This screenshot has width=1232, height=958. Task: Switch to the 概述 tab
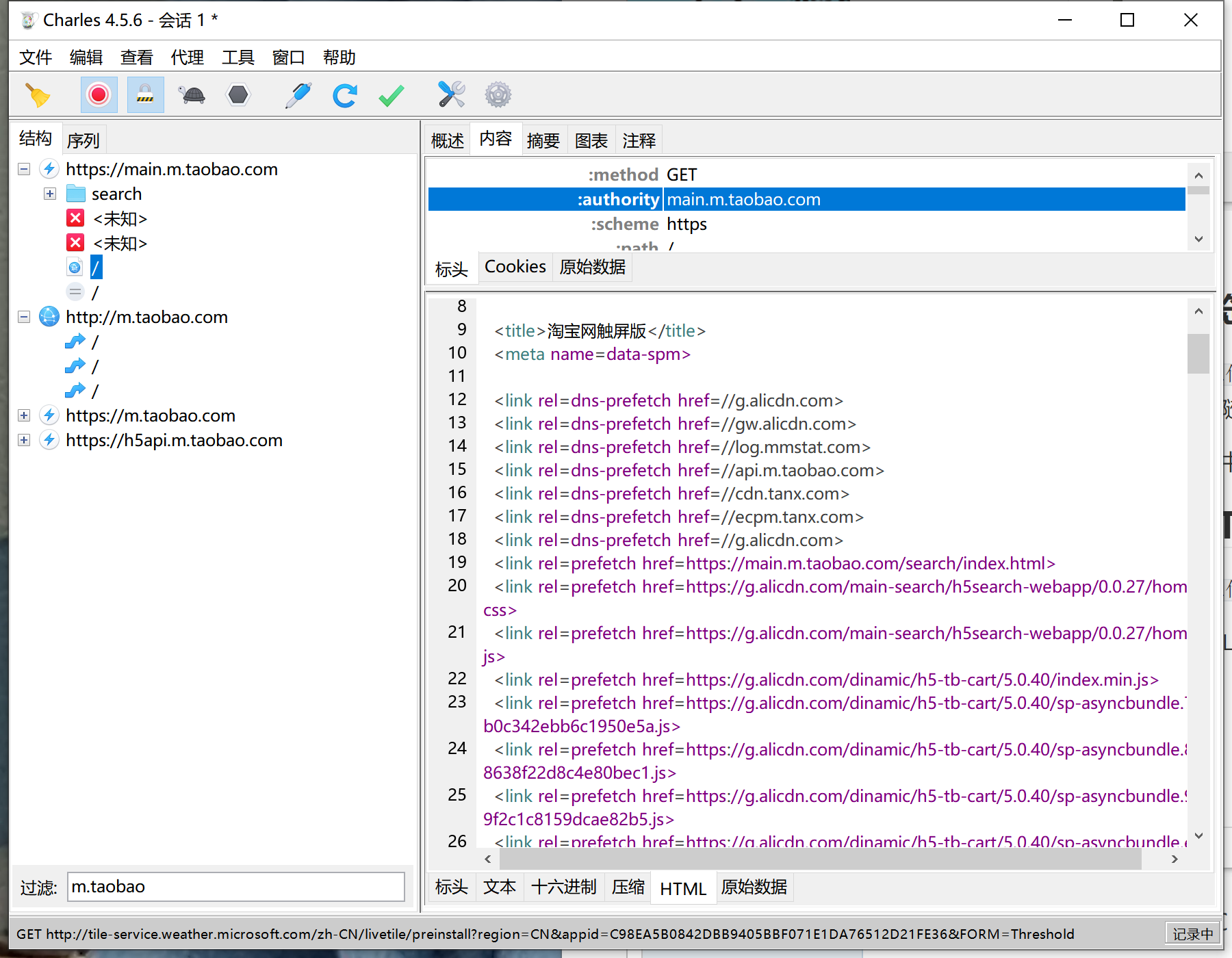point(448,140)
